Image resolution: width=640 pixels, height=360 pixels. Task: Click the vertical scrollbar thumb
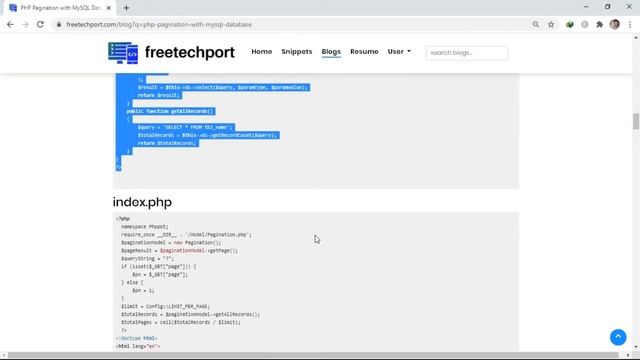636,122
